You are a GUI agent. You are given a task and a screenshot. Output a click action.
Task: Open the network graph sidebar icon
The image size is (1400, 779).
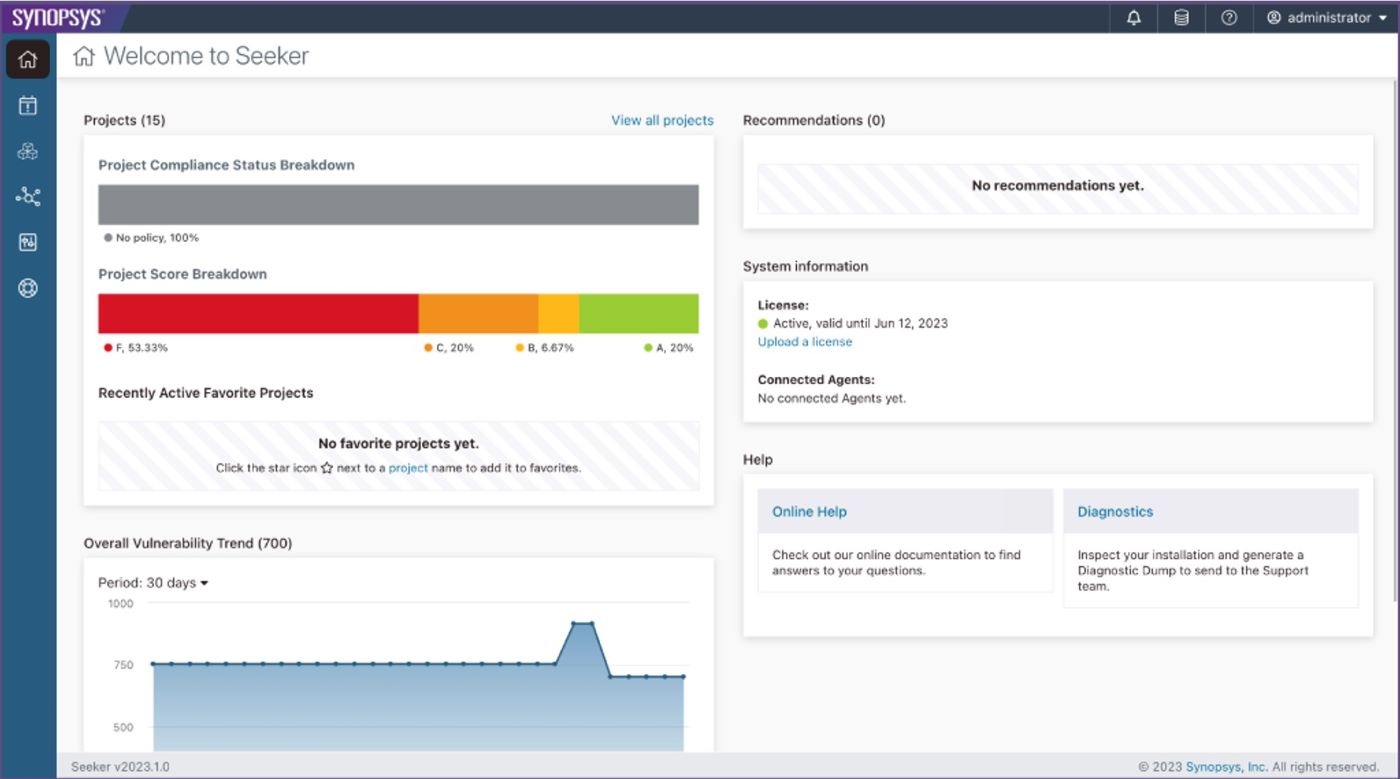(28, 197)
